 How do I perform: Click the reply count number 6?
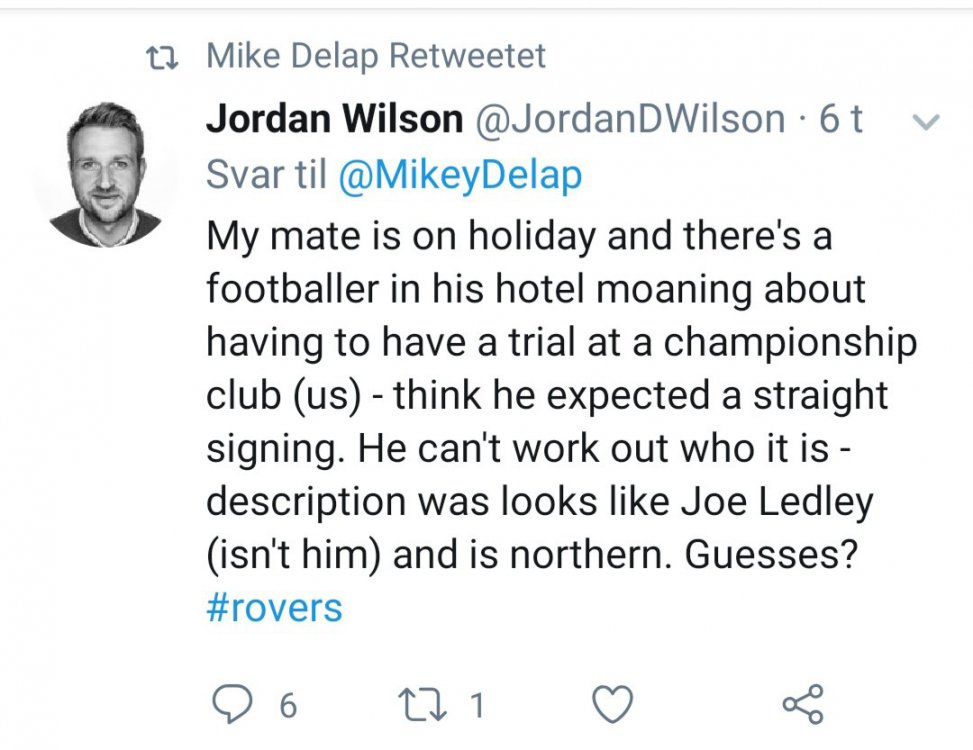288,706
